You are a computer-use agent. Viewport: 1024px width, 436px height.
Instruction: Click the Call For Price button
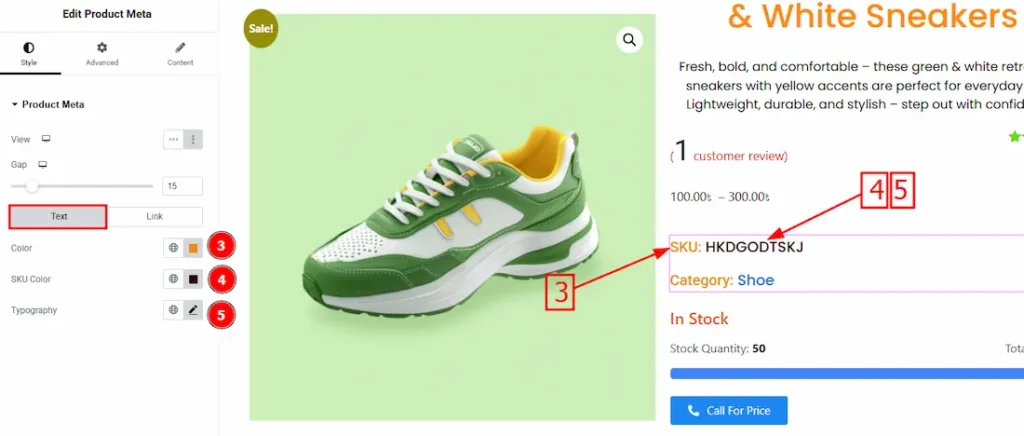(x=728, y=411)
